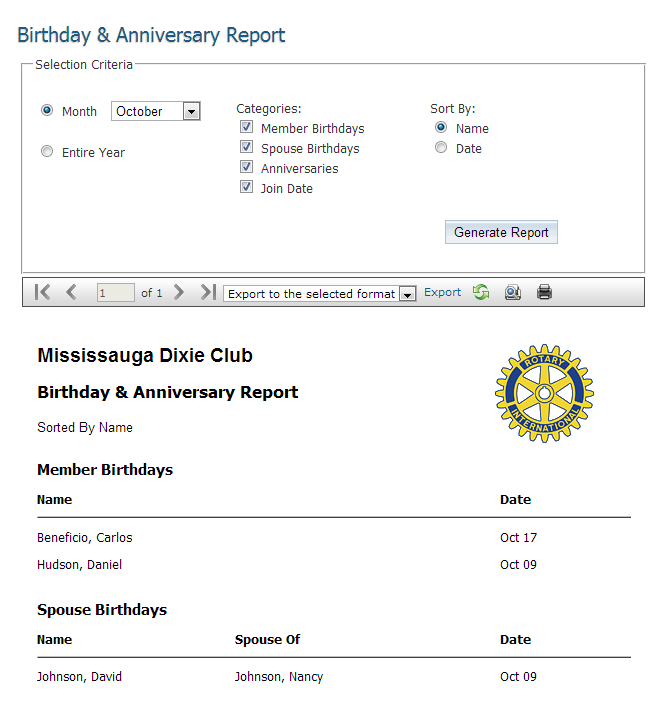The width and height of the screenshot is (657, 714).
Task: Click the printer icon to print
Action: pos(544,292)
